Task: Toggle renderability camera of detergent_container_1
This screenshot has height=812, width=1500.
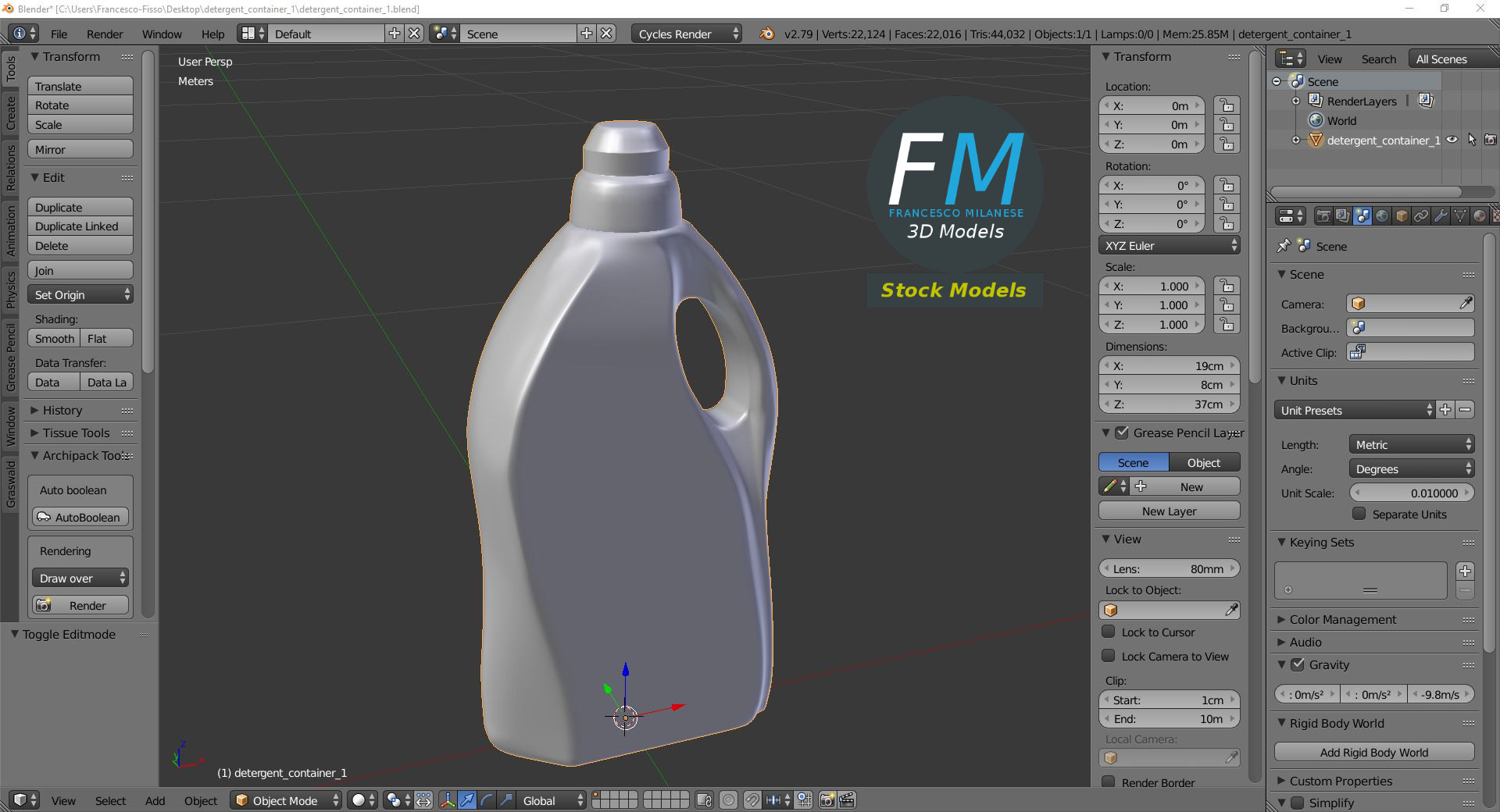Action: [1491, 141]
